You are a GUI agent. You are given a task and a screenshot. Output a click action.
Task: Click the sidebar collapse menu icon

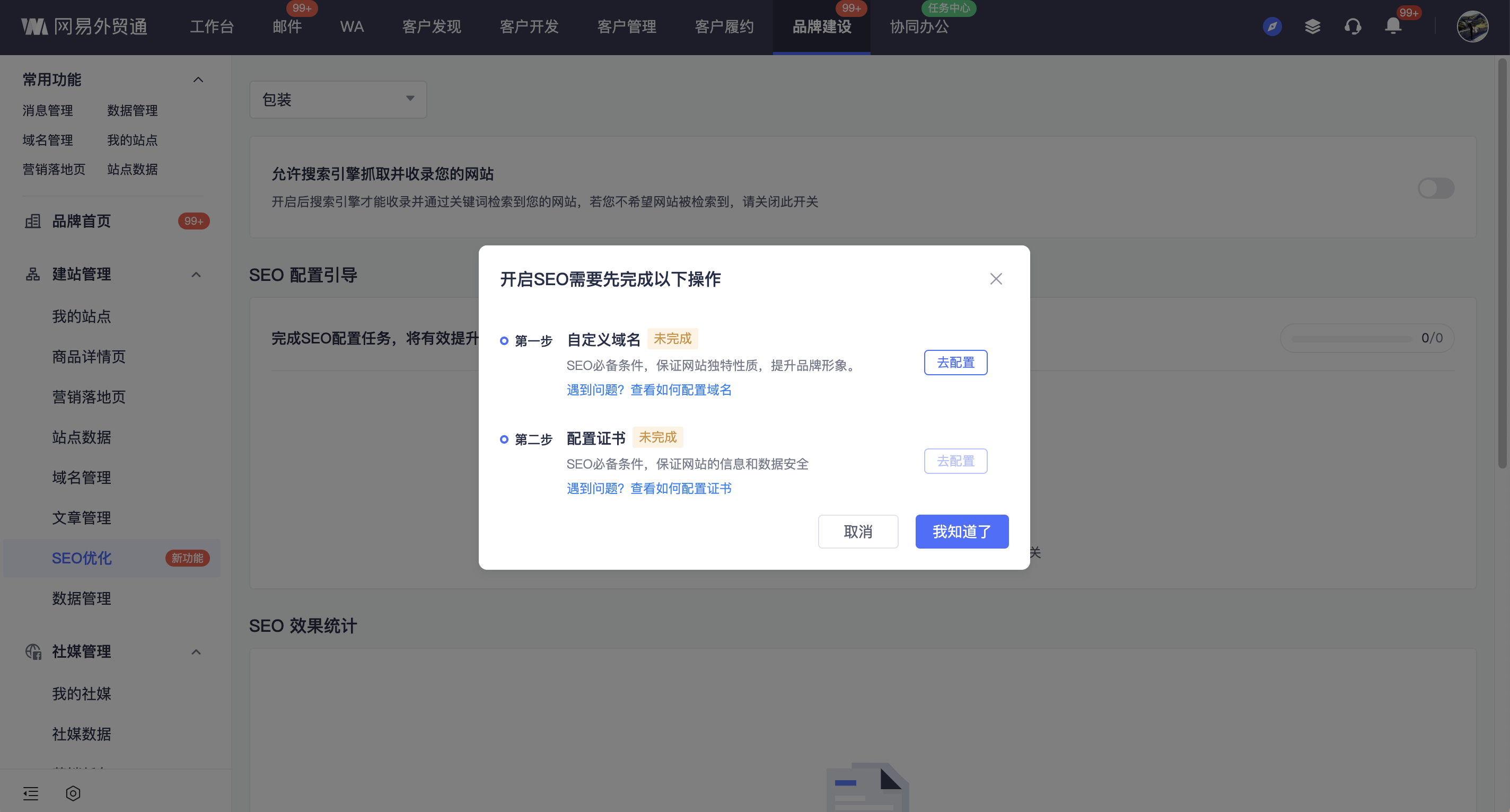pyautogui.click(x=30, y=793)
